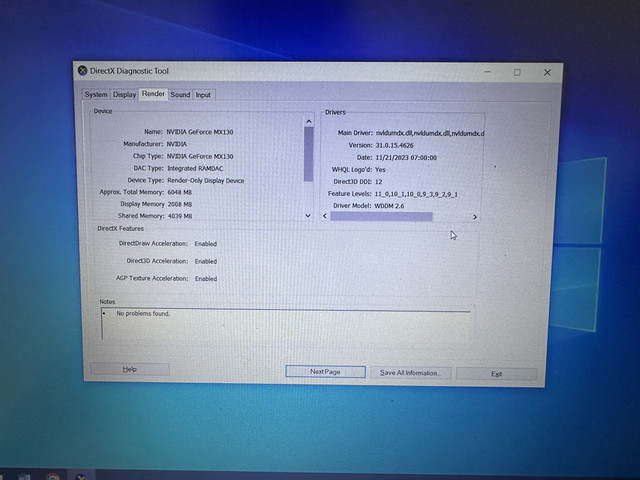640x480 pixels.
Task: Click the Exit button
Action: click(x=496, y=373)
